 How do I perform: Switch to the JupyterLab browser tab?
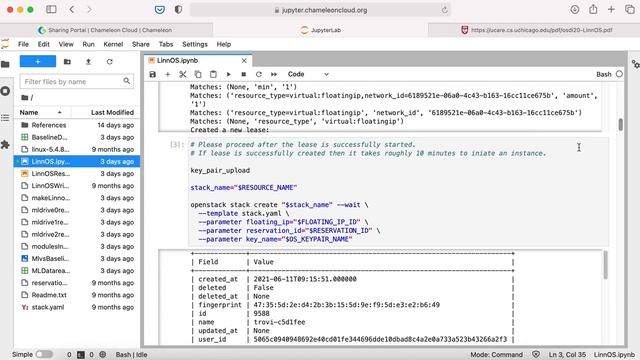320,30
